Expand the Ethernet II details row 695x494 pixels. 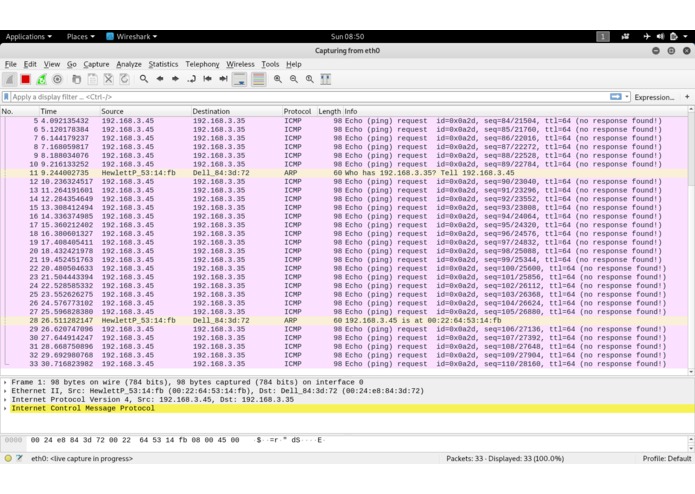(5, 391)
